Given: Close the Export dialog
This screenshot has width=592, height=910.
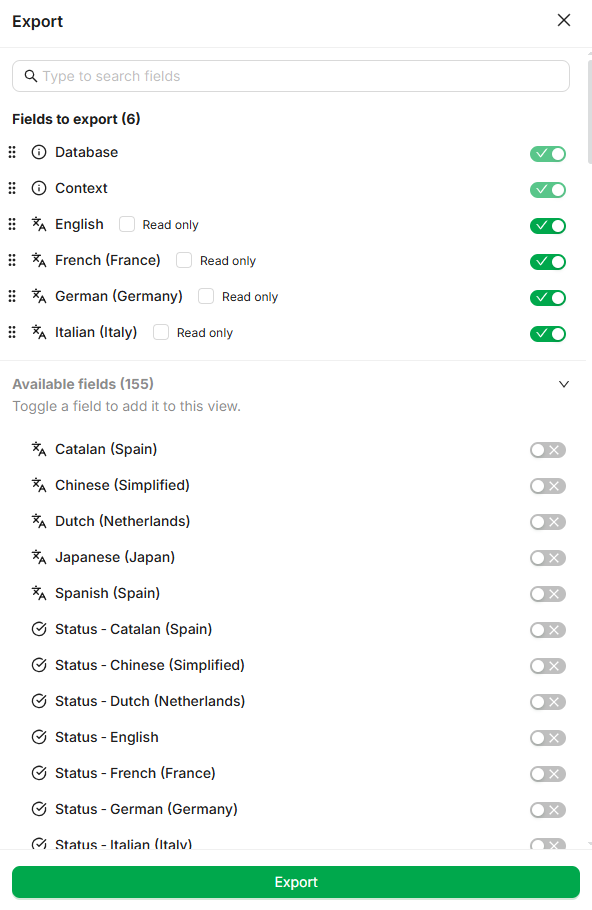Looking at the screenshot, I should tap(564, 20).
